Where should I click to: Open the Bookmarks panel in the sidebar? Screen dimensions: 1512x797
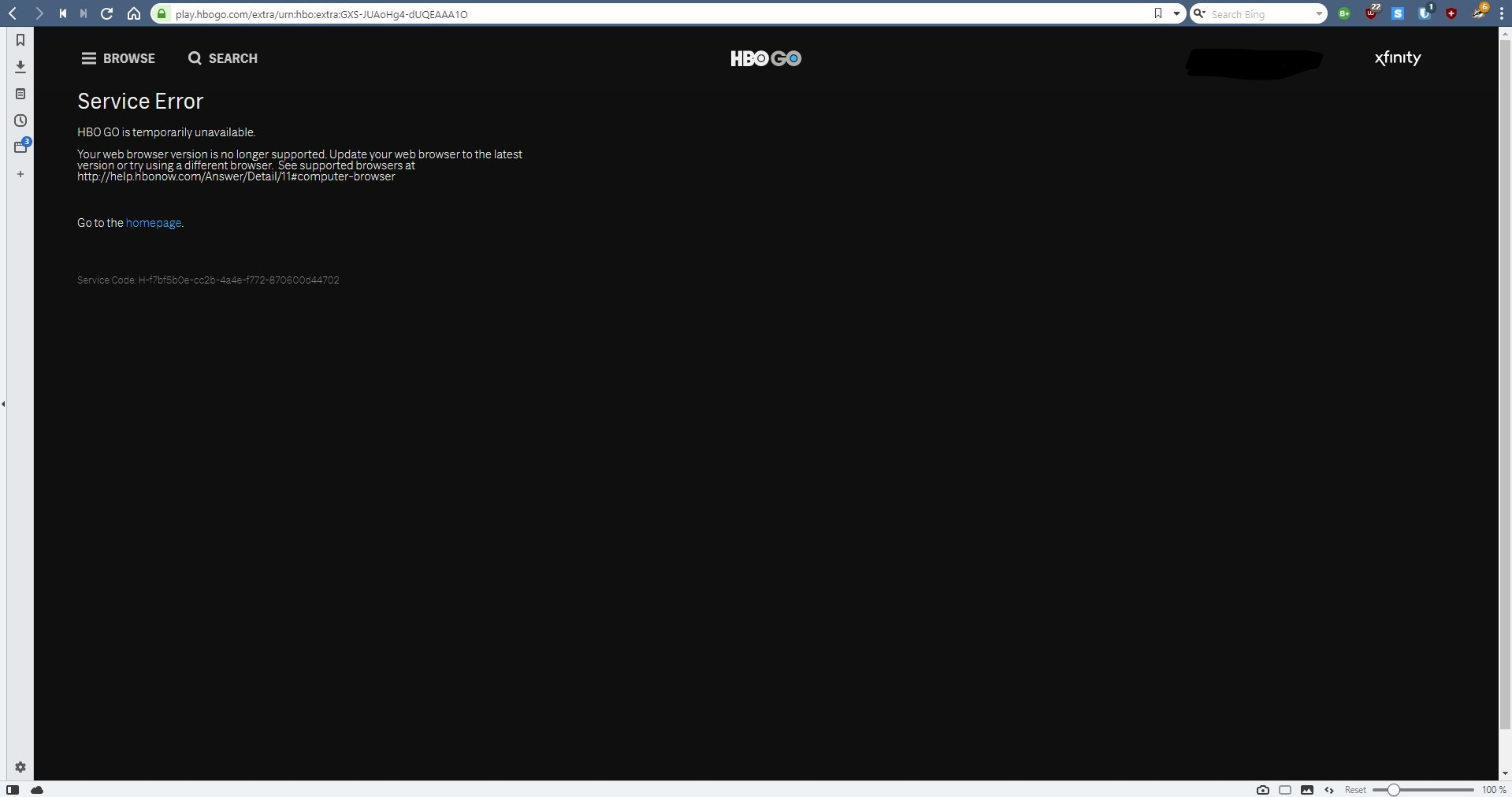coord(20,40)
